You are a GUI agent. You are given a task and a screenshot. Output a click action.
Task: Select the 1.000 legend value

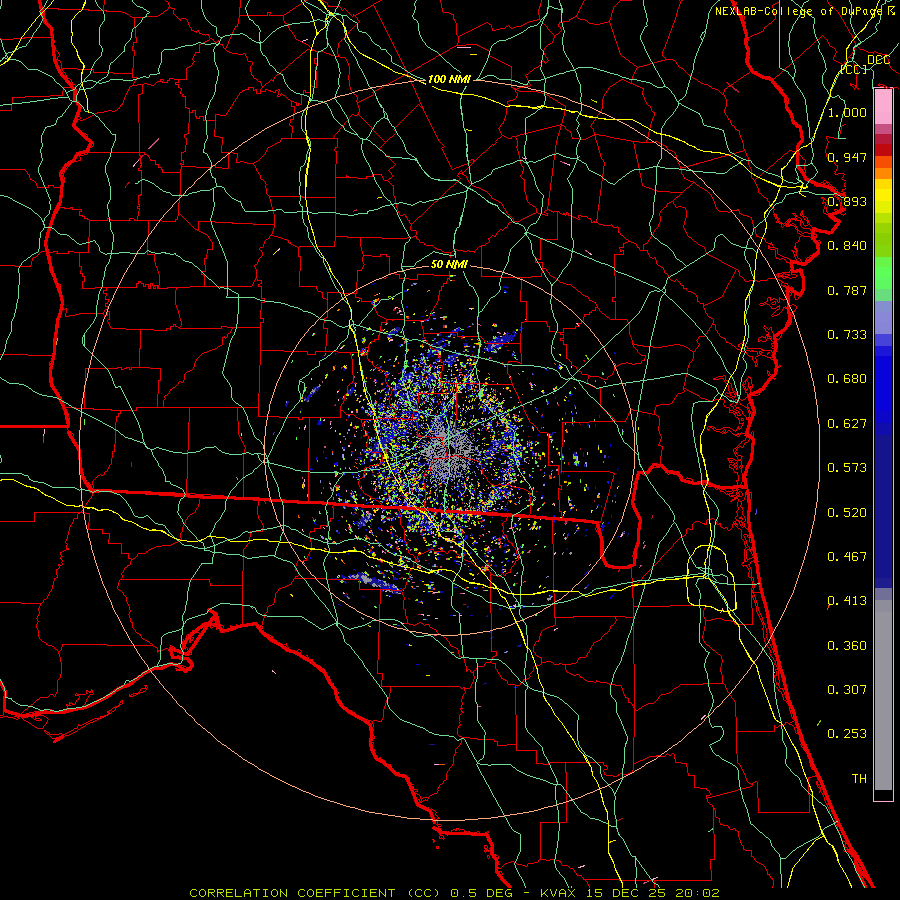click(x=847, y=112)
